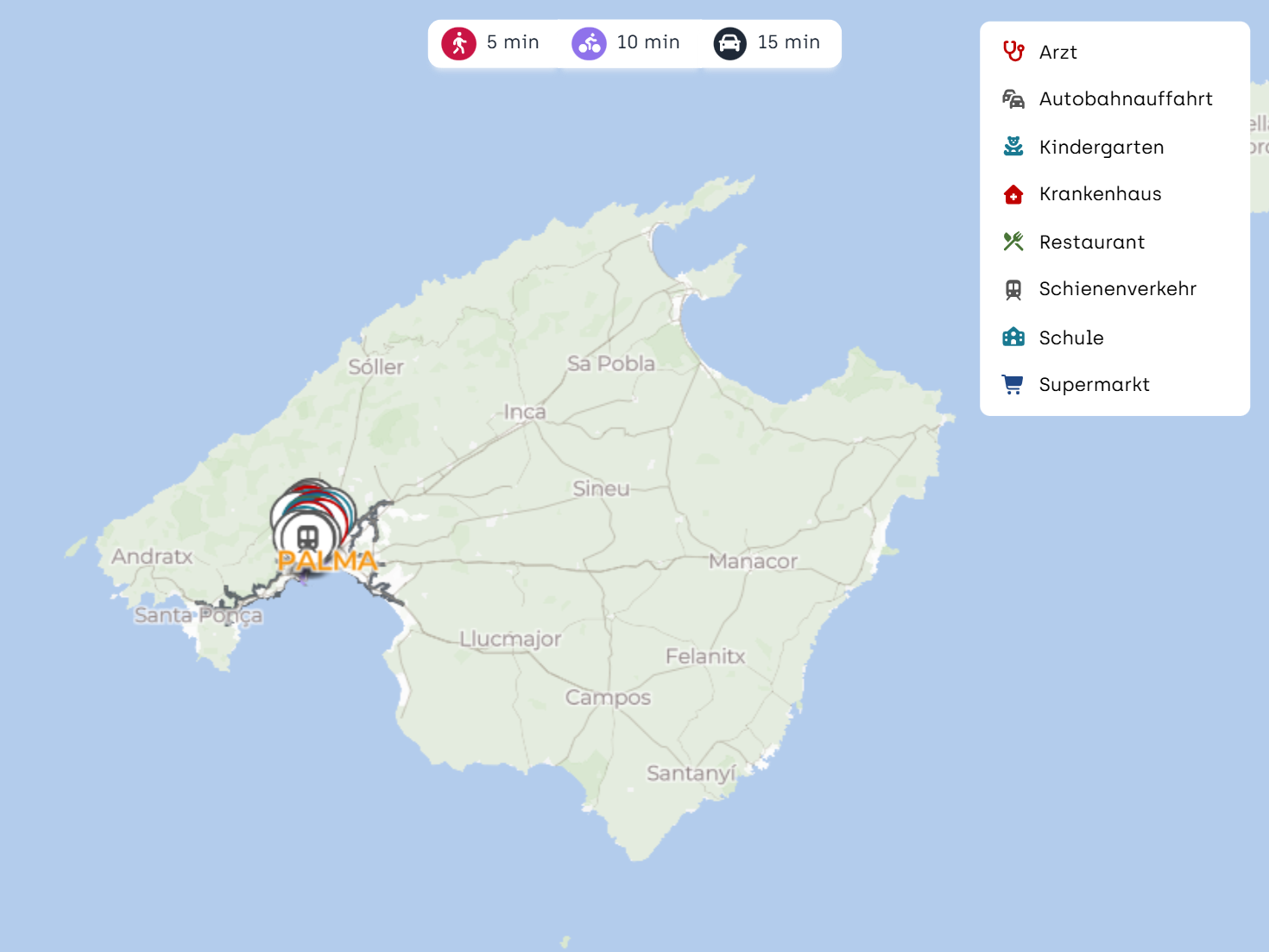1269x952 pixels.
Task: Toggle the 10 min cycling isochrone
Action: click(647, 42)
